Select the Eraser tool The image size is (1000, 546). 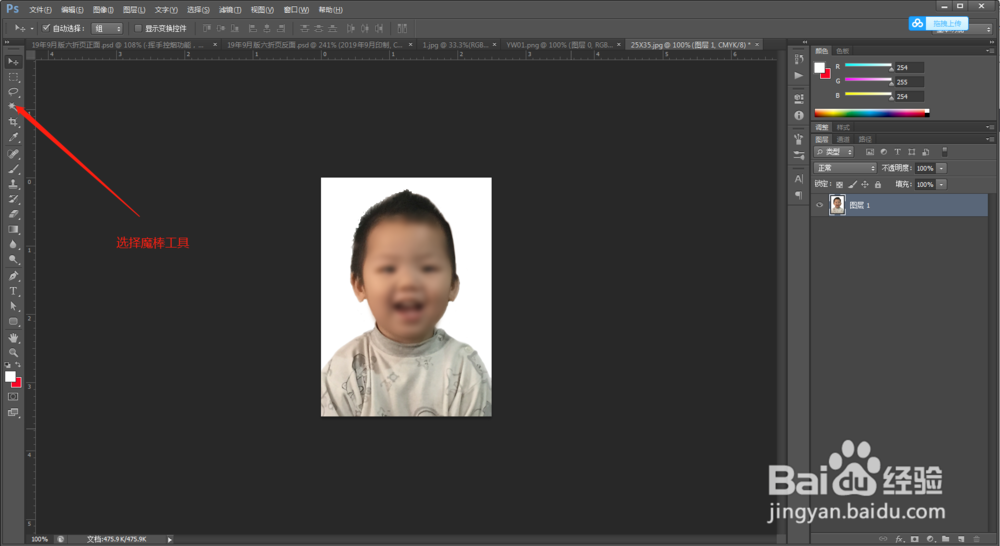[13, 214]
